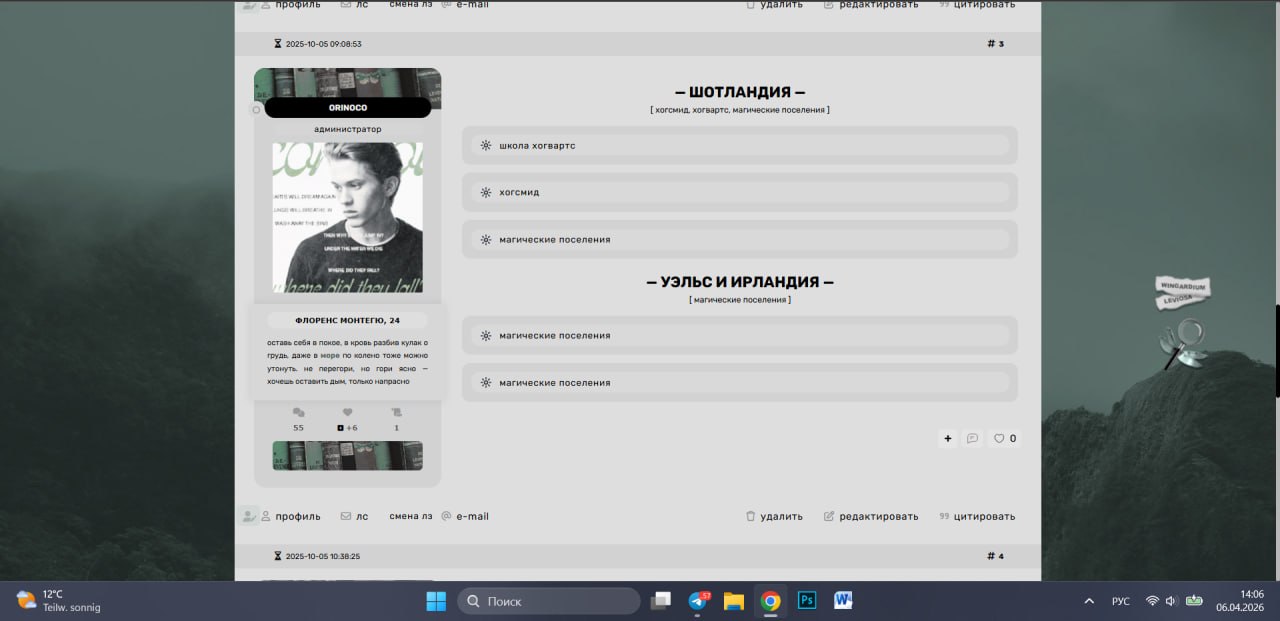Click the Task View icon in the taskbar

[x=660, y=601]
